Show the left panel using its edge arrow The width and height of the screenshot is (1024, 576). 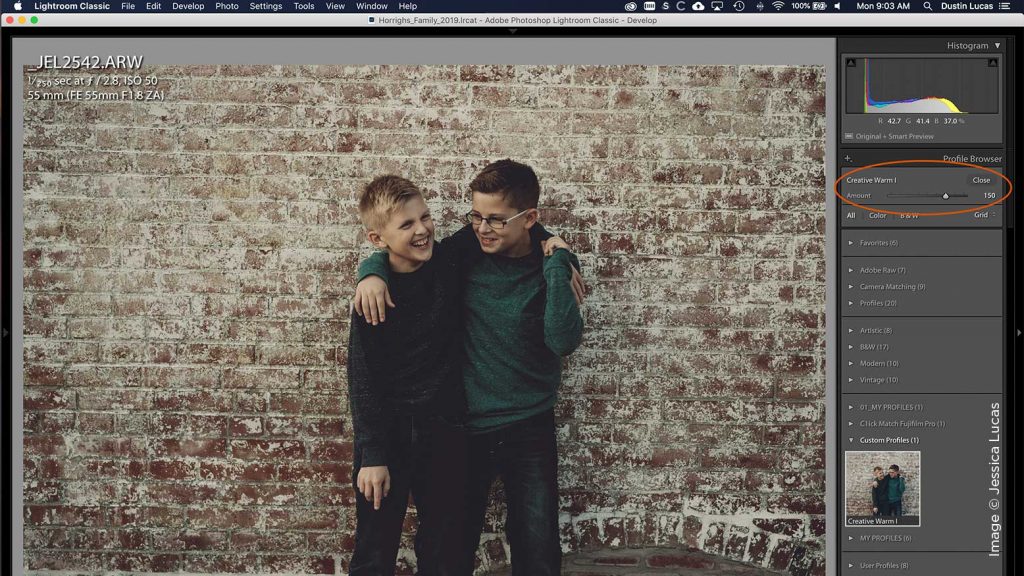click(x=6, y=333)
